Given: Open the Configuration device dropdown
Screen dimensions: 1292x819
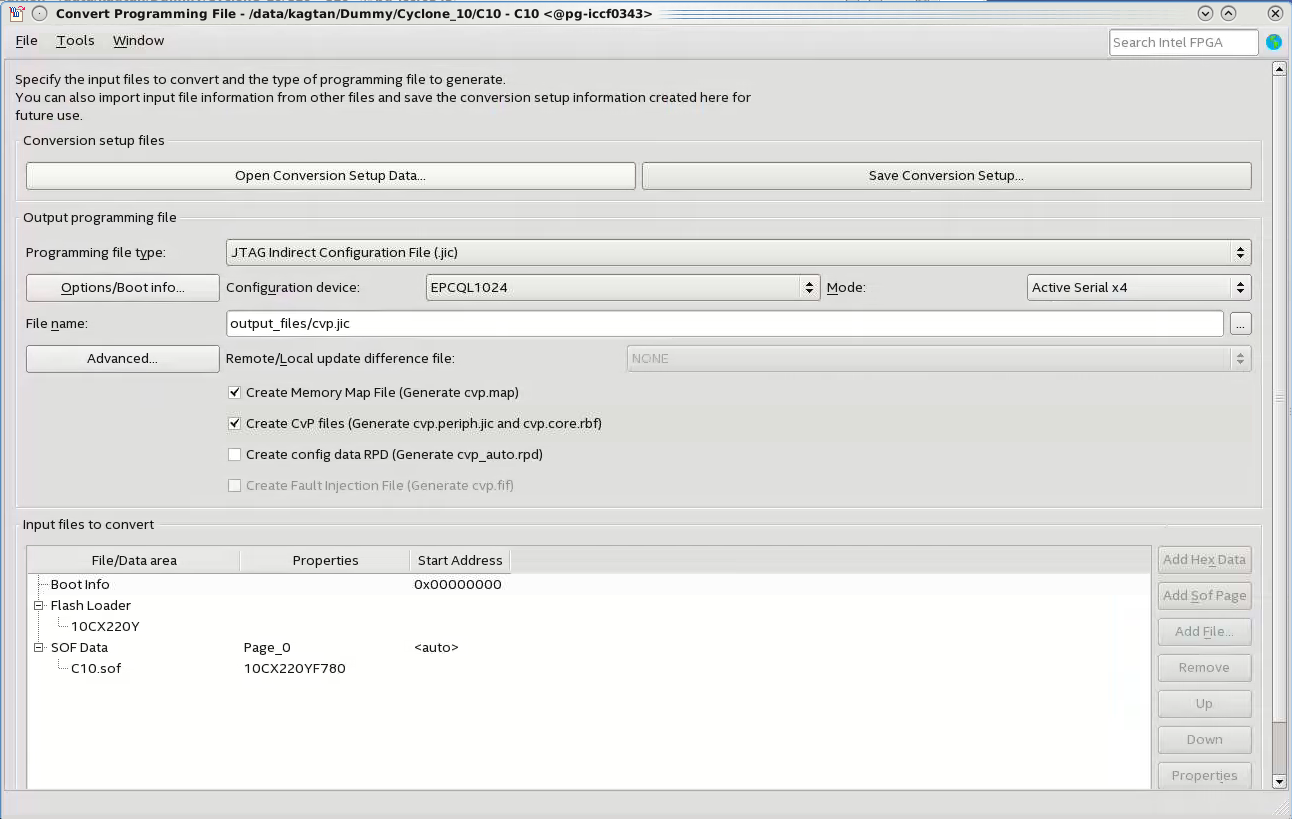Looking at the screenshot, I should click(x=623, y=288).
